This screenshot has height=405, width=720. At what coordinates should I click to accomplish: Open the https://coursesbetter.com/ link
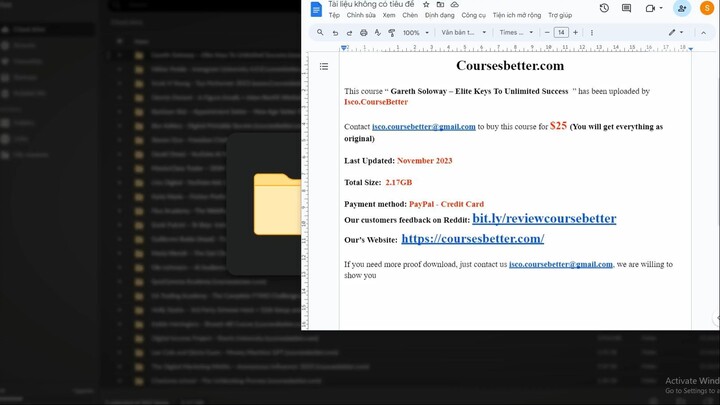pos(472,238)
